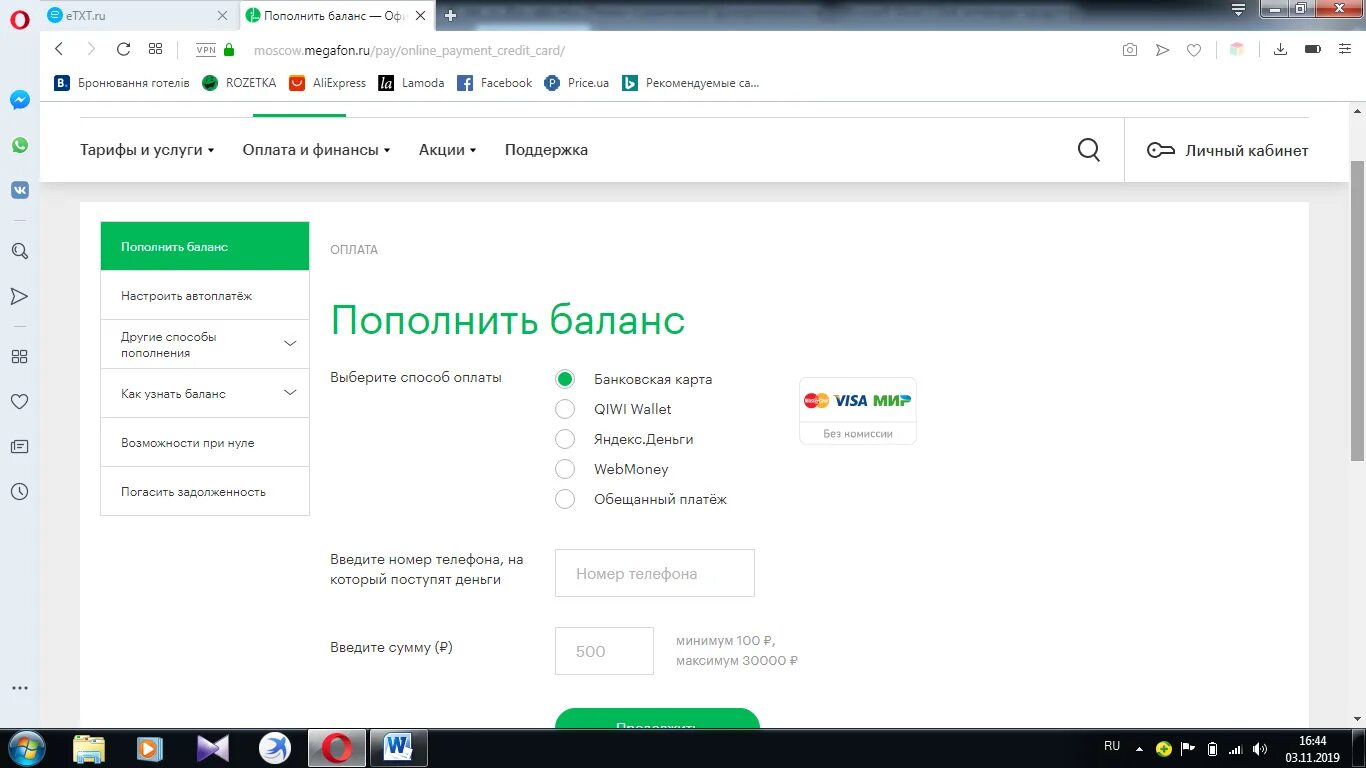Viewport: 1366px width, 768px height.
Task: Open the Price.ua bookmark
Action: pos(576,83)
